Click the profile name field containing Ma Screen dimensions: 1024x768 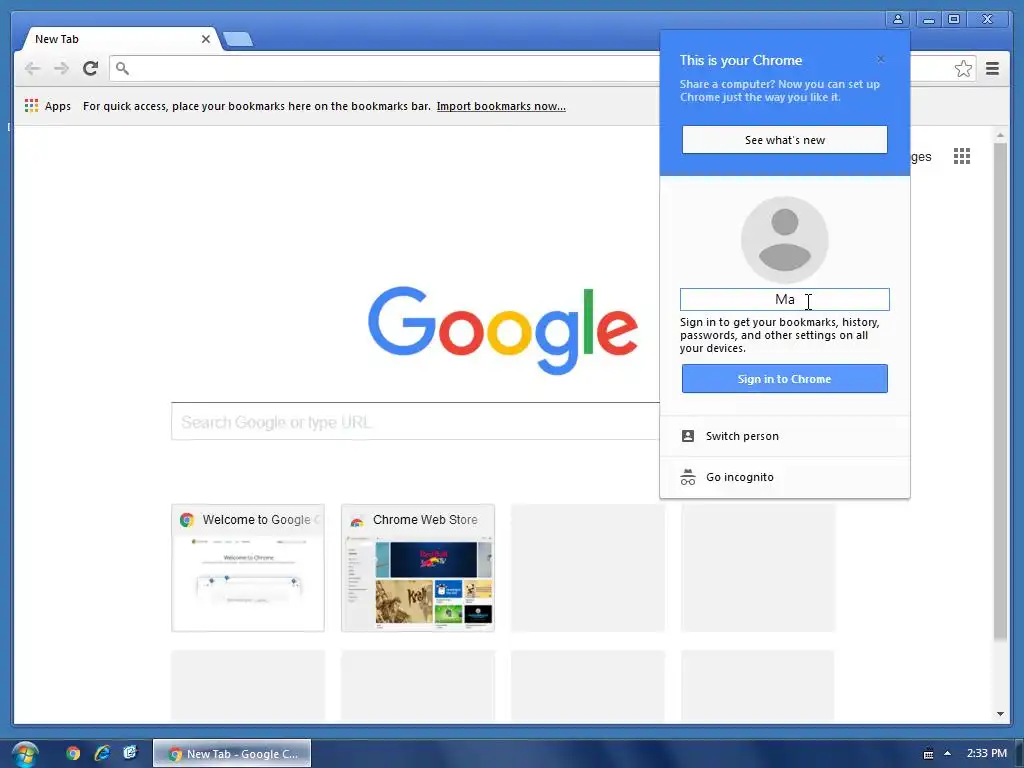[x=784, y=299]
